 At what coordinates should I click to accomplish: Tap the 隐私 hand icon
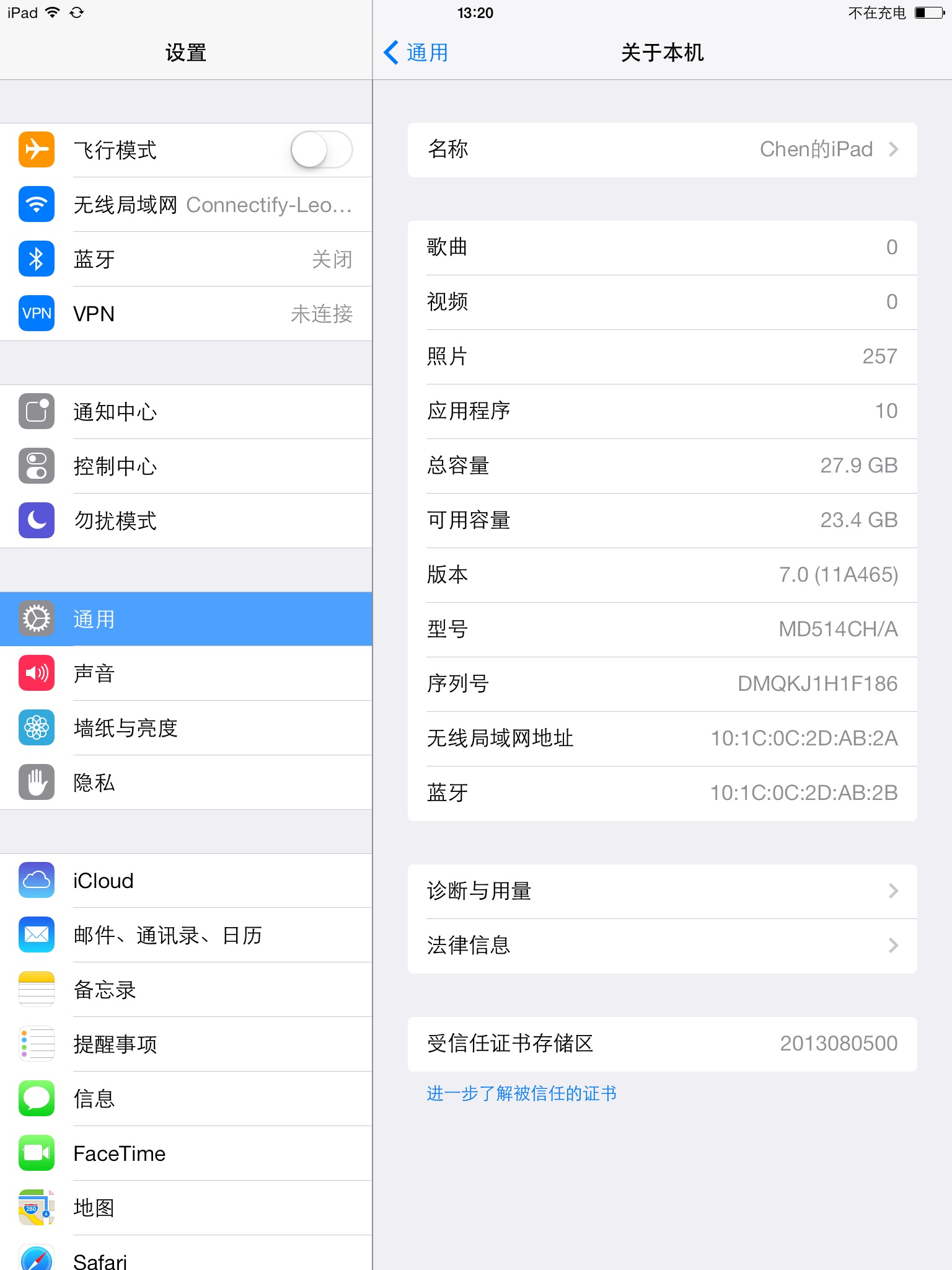click(x=37, y=782)
